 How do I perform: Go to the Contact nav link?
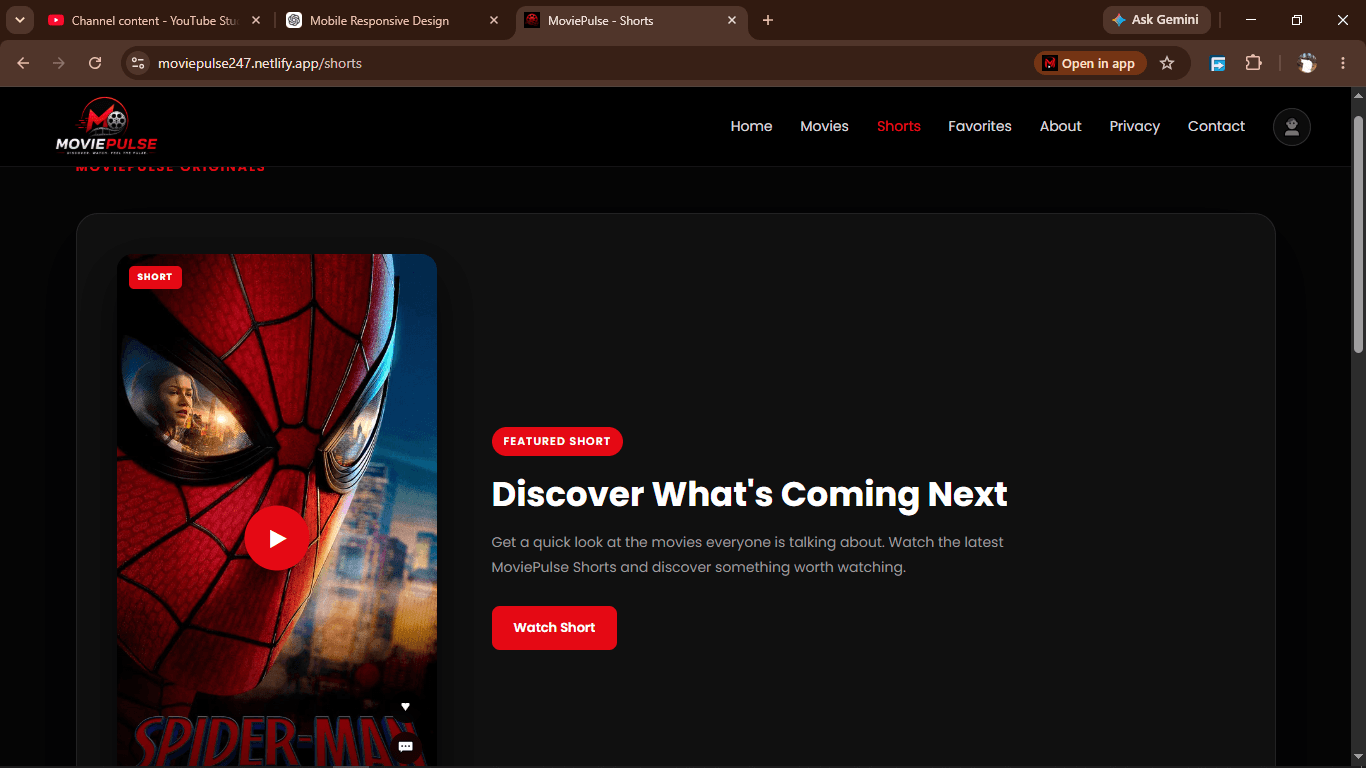point(1216,126)
